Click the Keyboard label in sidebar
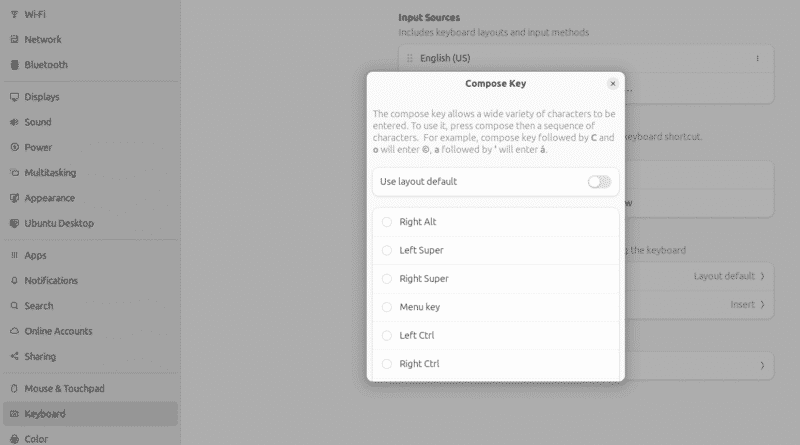The height and width of the screenshot is (445, 800). pos(45,414)
